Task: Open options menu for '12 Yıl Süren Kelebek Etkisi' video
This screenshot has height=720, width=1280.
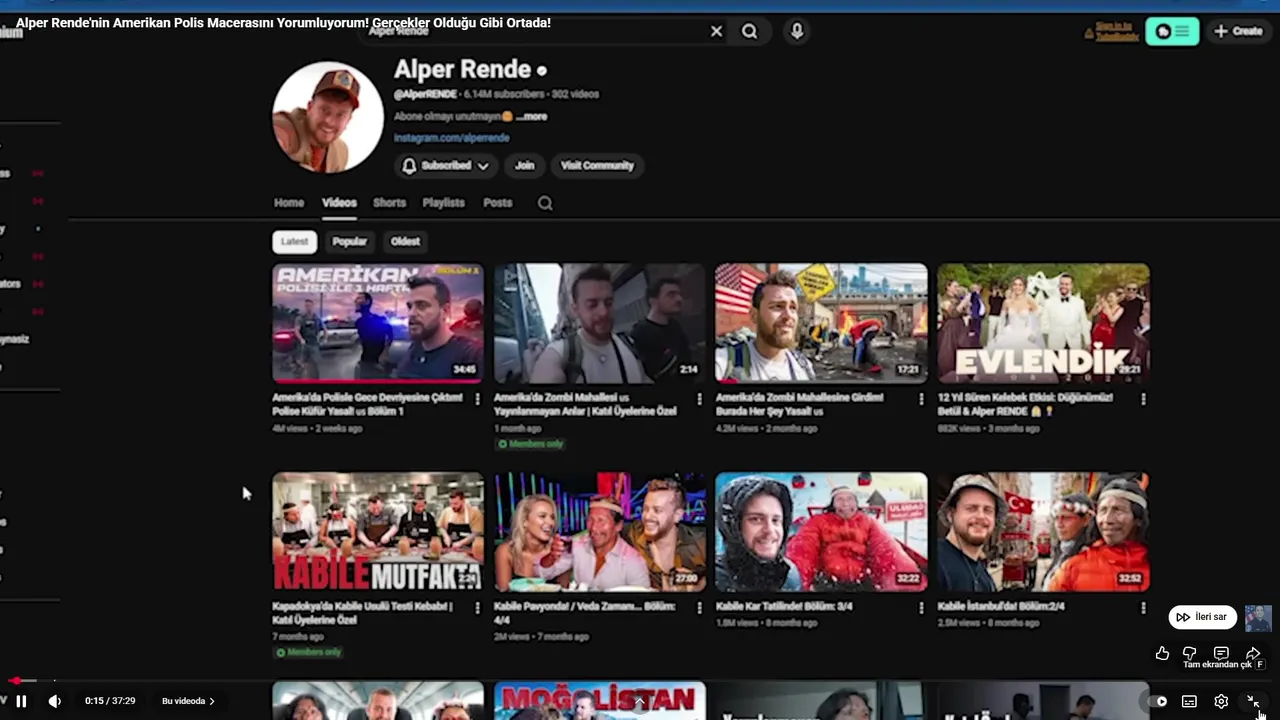Action: [x=1143, y=399]
